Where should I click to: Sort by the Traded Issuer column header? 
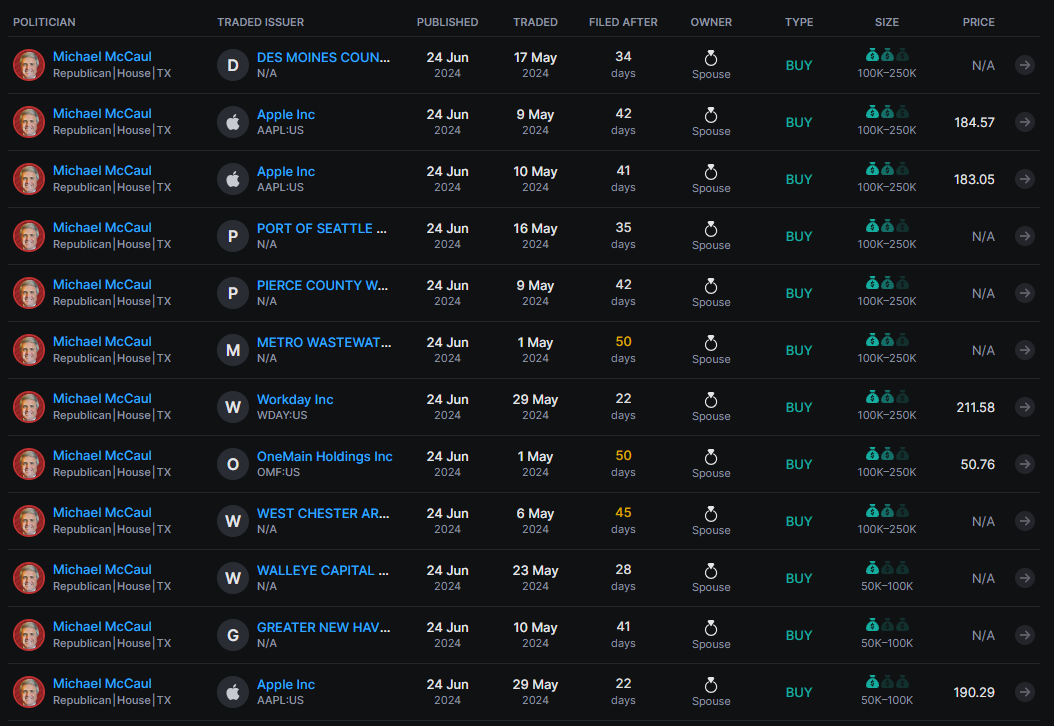point(261,22)
